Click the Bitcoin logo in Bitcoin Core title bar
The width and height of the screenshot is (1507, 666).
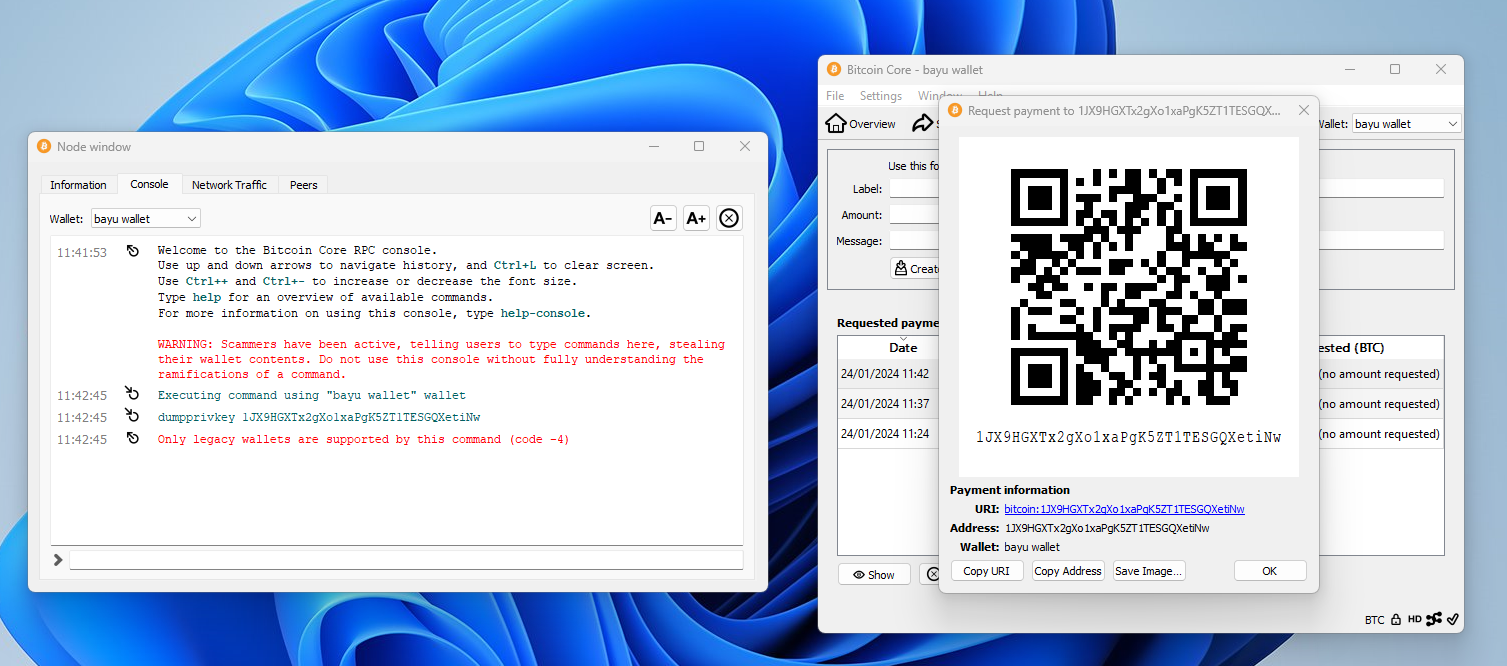click(834, 70)
